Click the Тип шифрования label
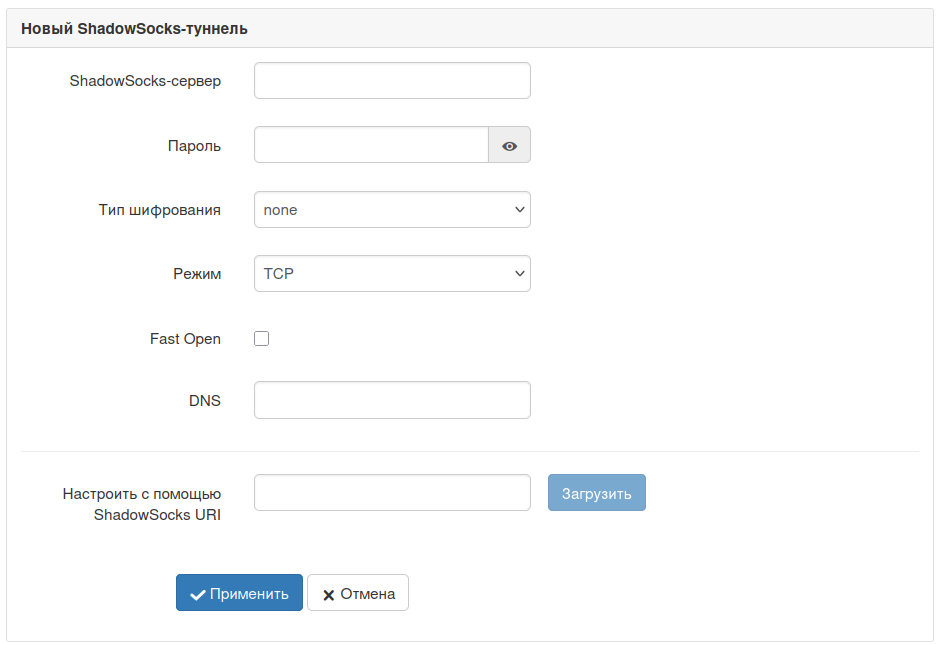 (x=160, y=210)
